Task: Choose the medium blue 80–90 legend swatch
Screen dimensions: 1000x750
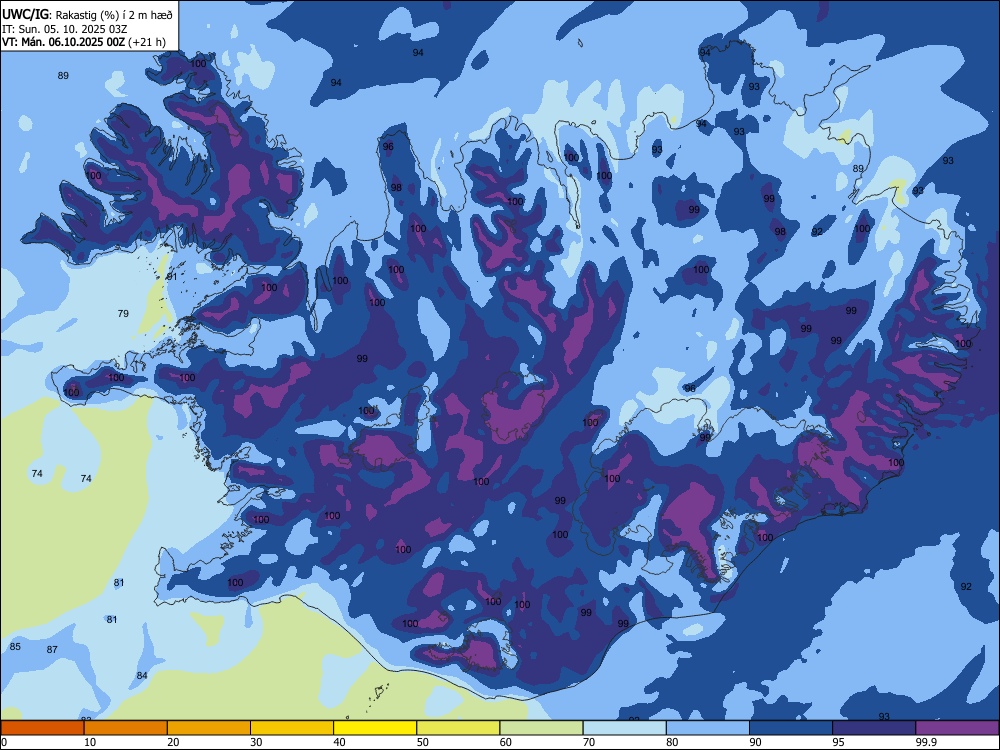Action: click(708, 728)
